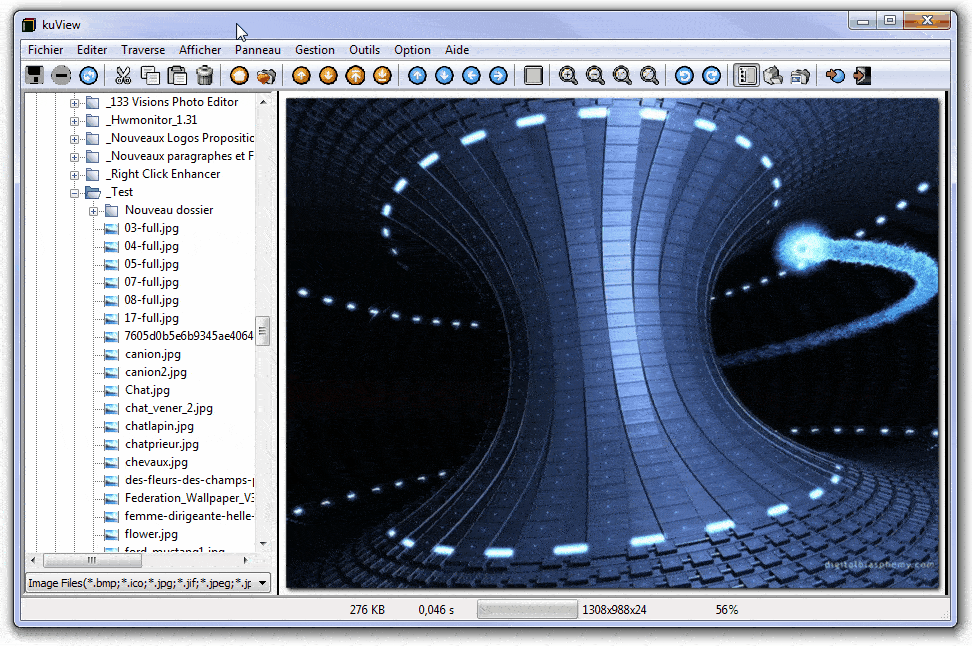Screen dimensions: 972x646
Task: Click the displayed blue tunnel image
Action: click(x=612, y=343)
